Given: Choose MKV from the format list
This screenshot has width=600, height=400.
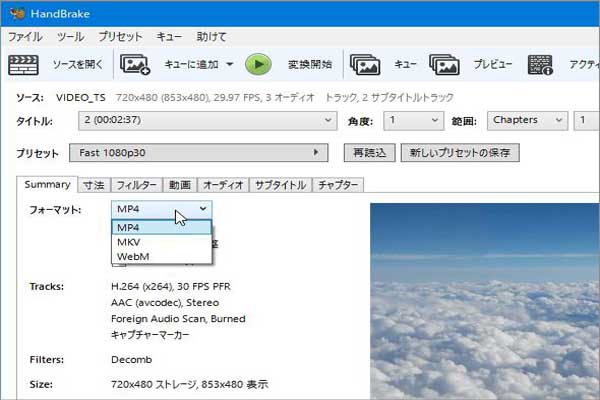Looking at the screenshot, I should pos(128,242).
